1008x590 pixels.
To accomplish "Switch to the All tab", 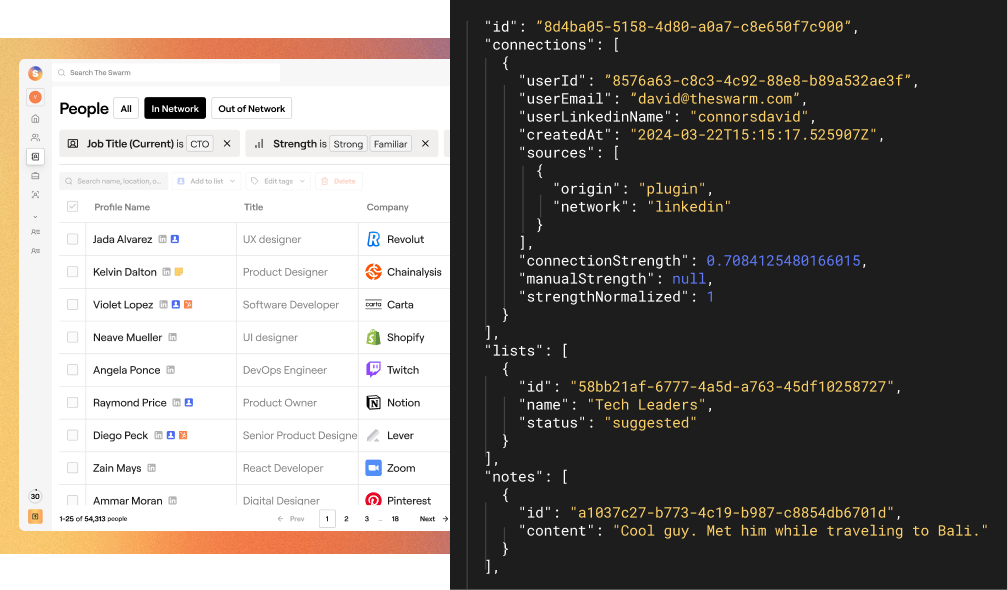I will tap(126, 109).
